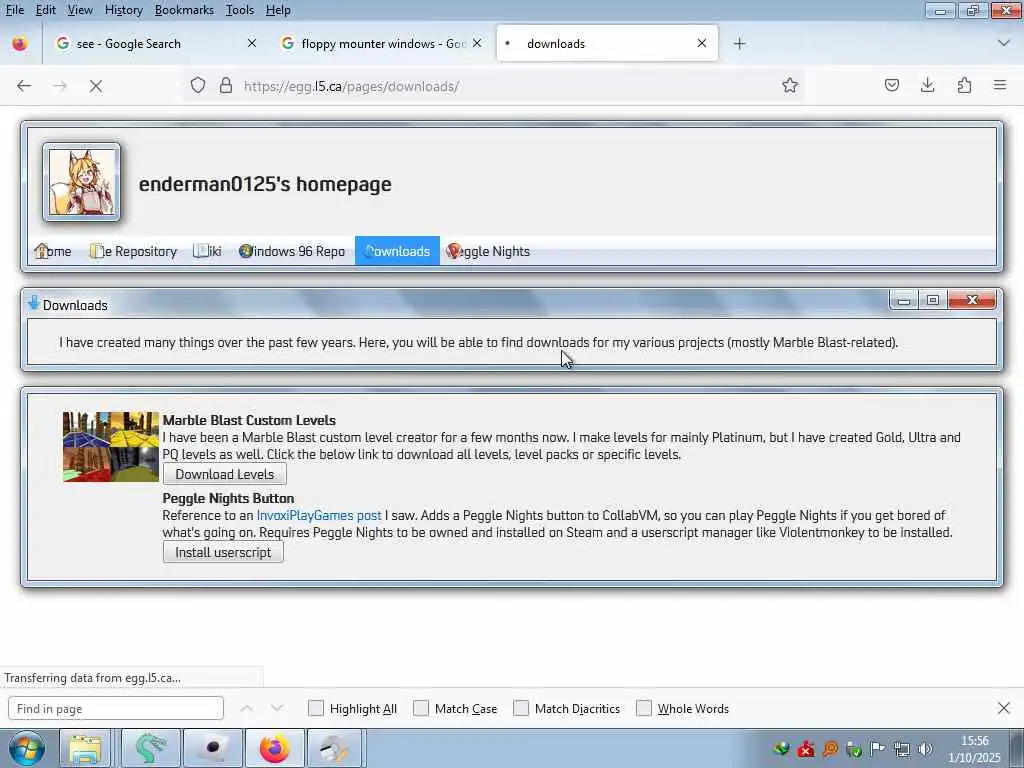Open the Wiki nav link
Viewport: 1024px width, 768px height.
click(x=208, y=251)
